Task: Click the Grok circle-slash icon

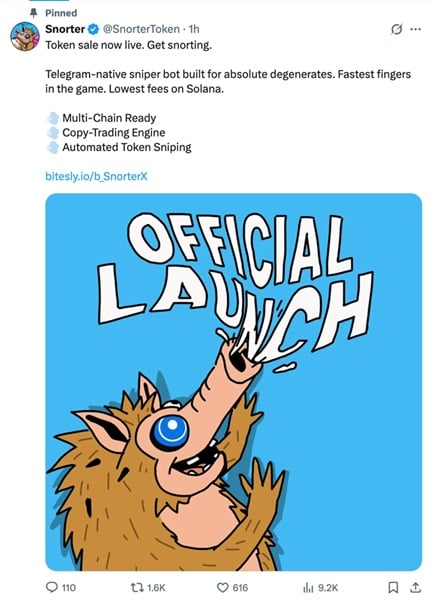Action: pos(397,29)
